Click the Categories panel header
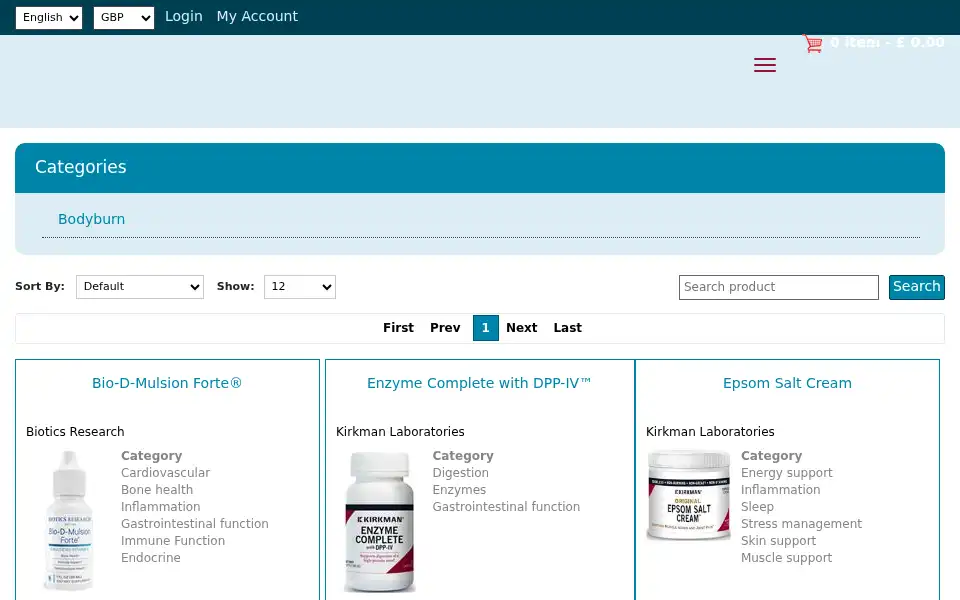Screen dimensions: 960x600 (x=480, y=168)
